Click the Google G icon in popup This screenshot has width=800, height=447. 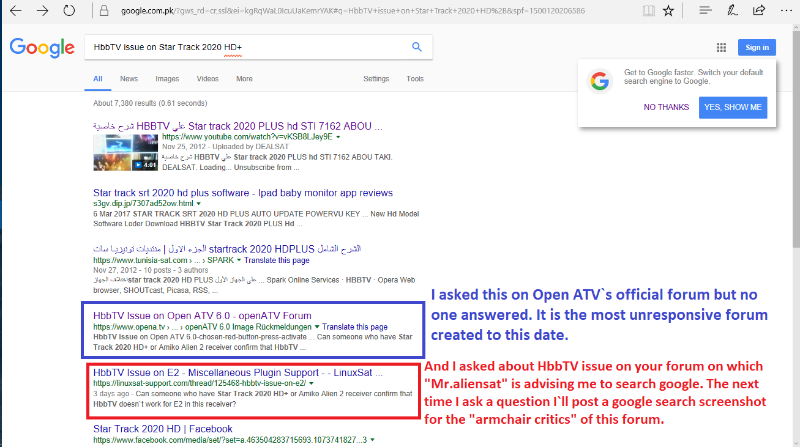click(599, 81)
